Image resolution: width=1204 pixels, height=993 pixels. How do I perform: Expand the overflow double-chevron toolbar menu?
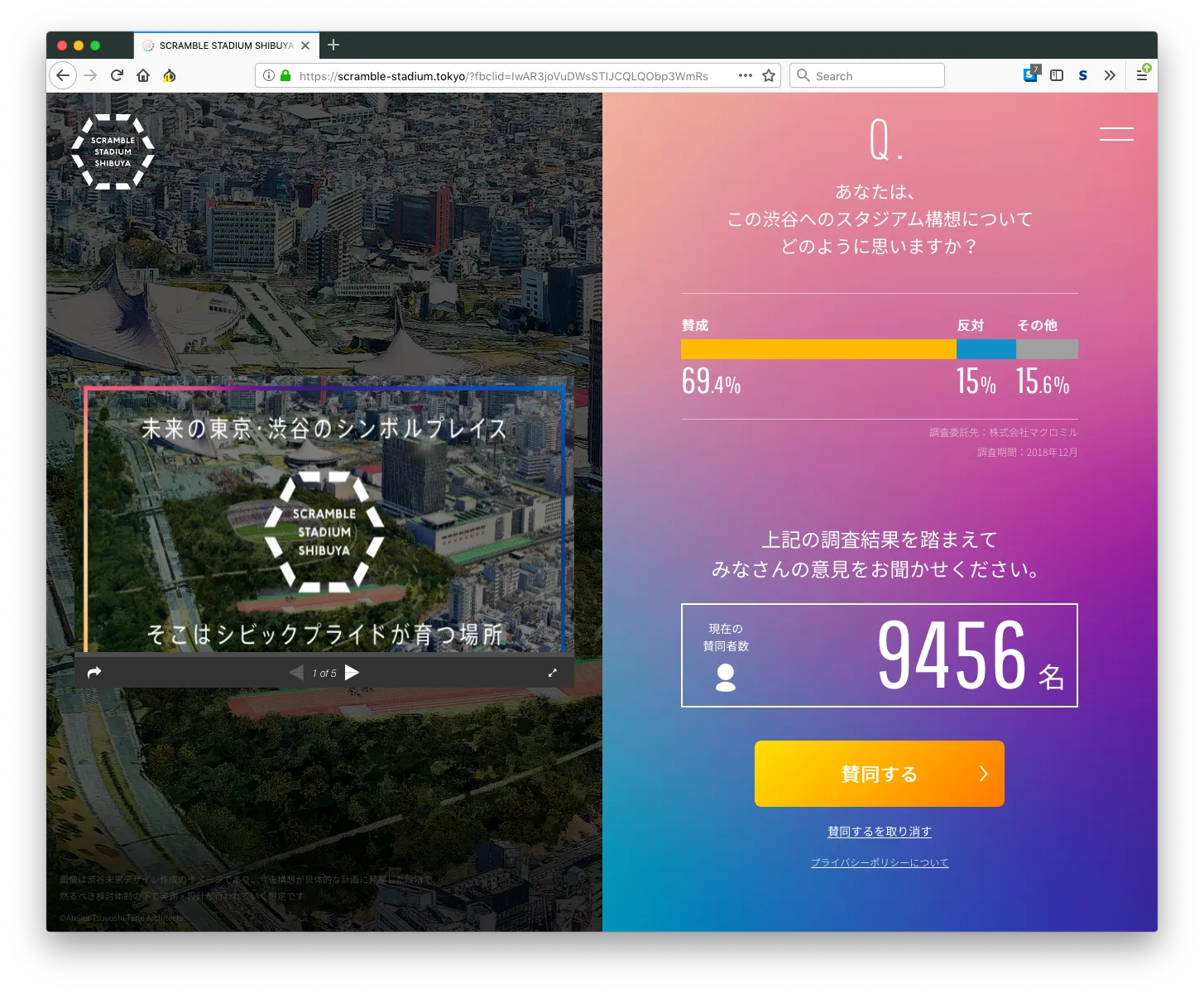[x=1110, y=75]
